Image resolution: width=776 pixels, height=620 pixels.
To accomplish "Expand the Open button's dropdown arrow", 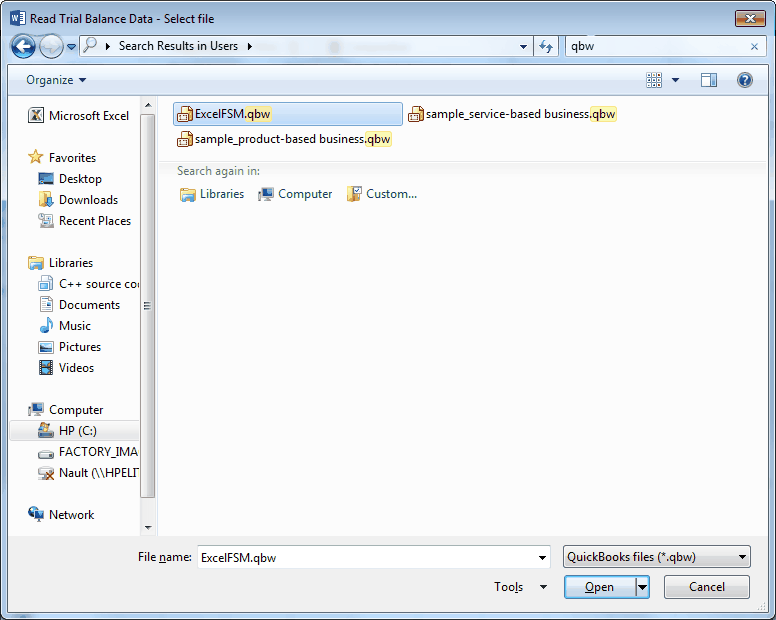I will point(642,587).
